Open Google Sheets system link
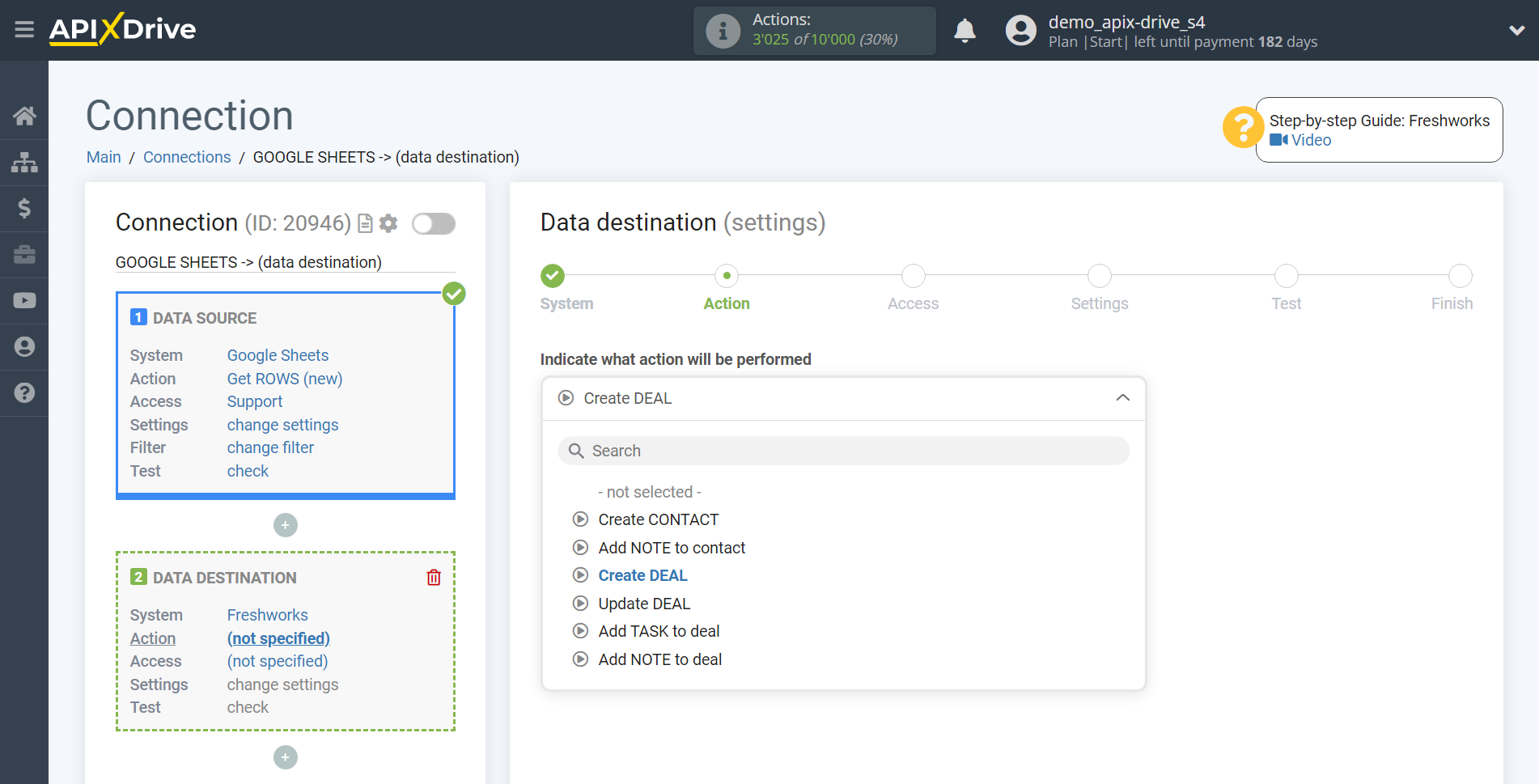 (278, 355)
